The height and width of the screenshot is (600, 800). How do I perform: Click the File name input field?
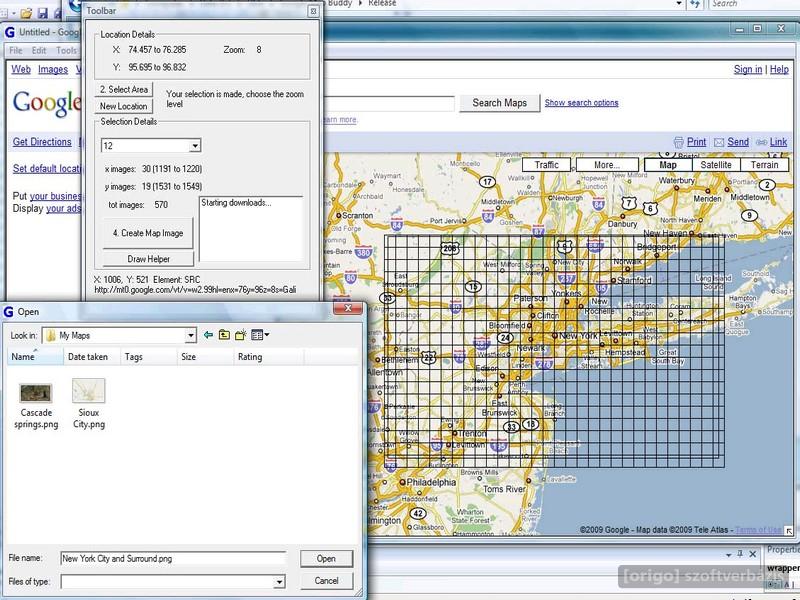pos(173,559)
